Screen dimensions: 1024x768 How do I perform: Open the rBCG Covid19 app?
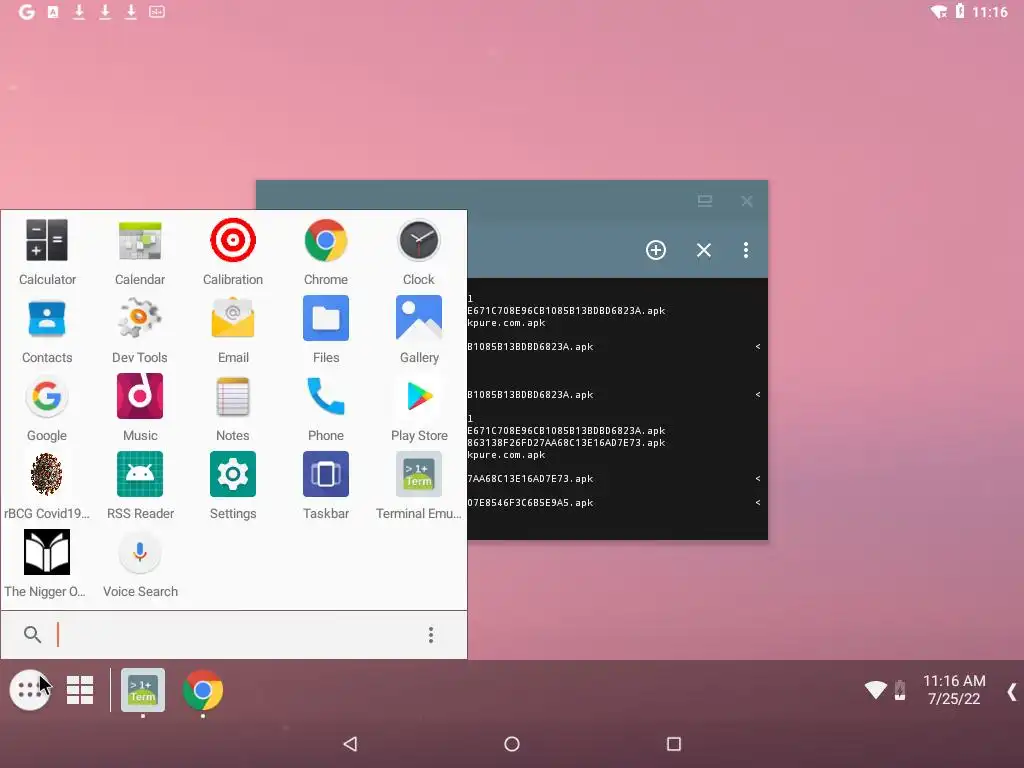pyautogui.click(x=47, y=487)
